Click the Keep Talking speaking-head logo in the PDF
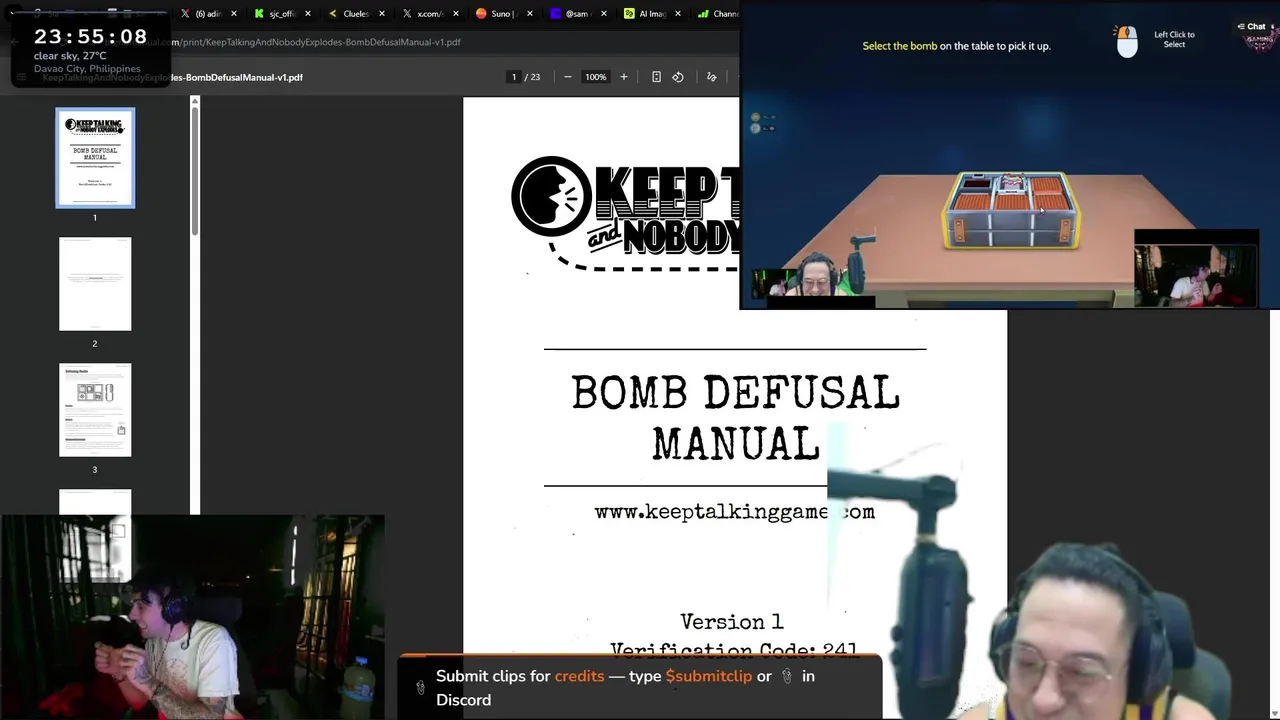The image size is (1280, 720). pyautogui.click(x=551, y=196)
